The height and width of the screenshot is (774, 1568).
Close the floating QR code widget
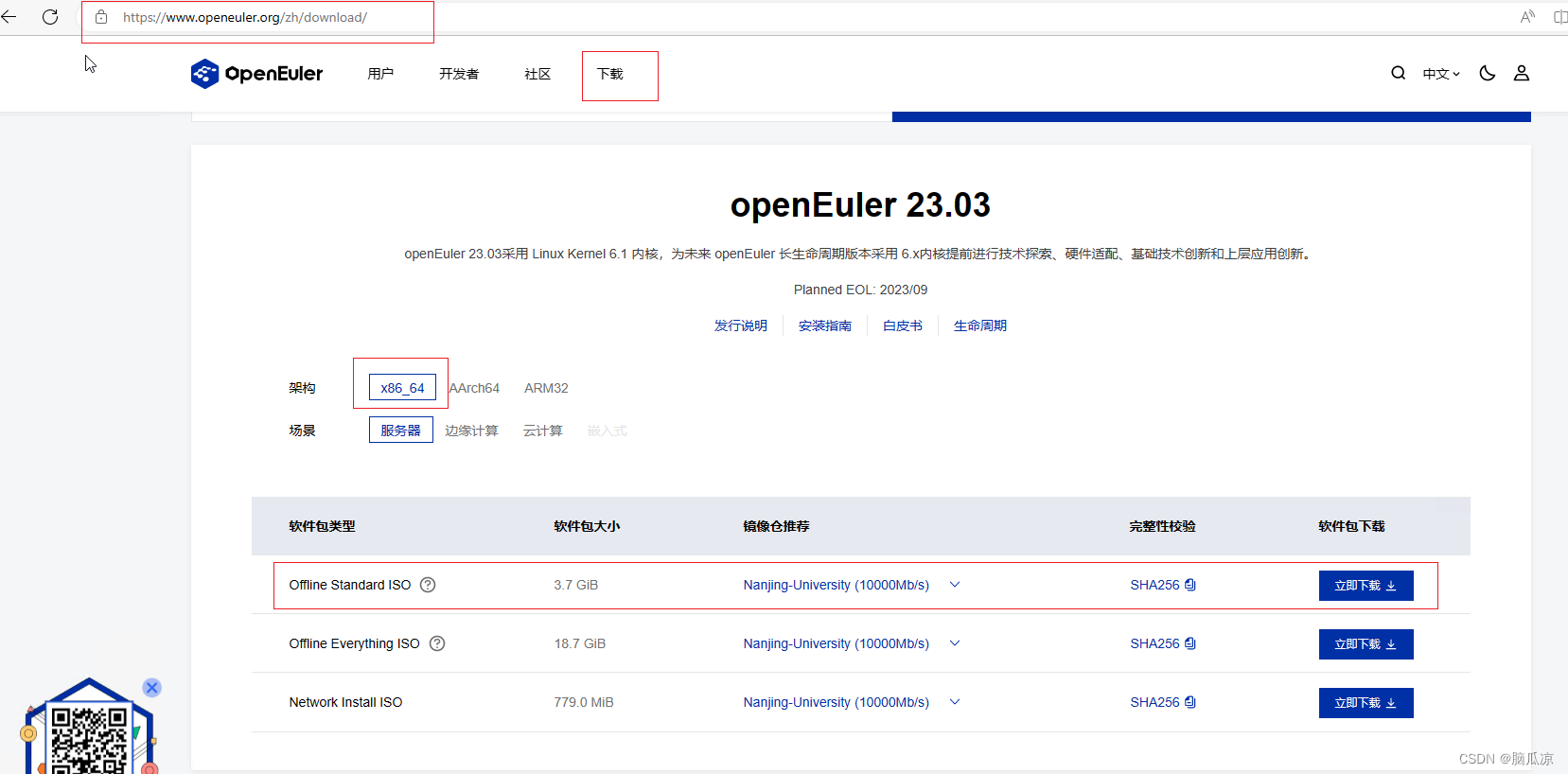pyautogui.click(x=151, y=688)
